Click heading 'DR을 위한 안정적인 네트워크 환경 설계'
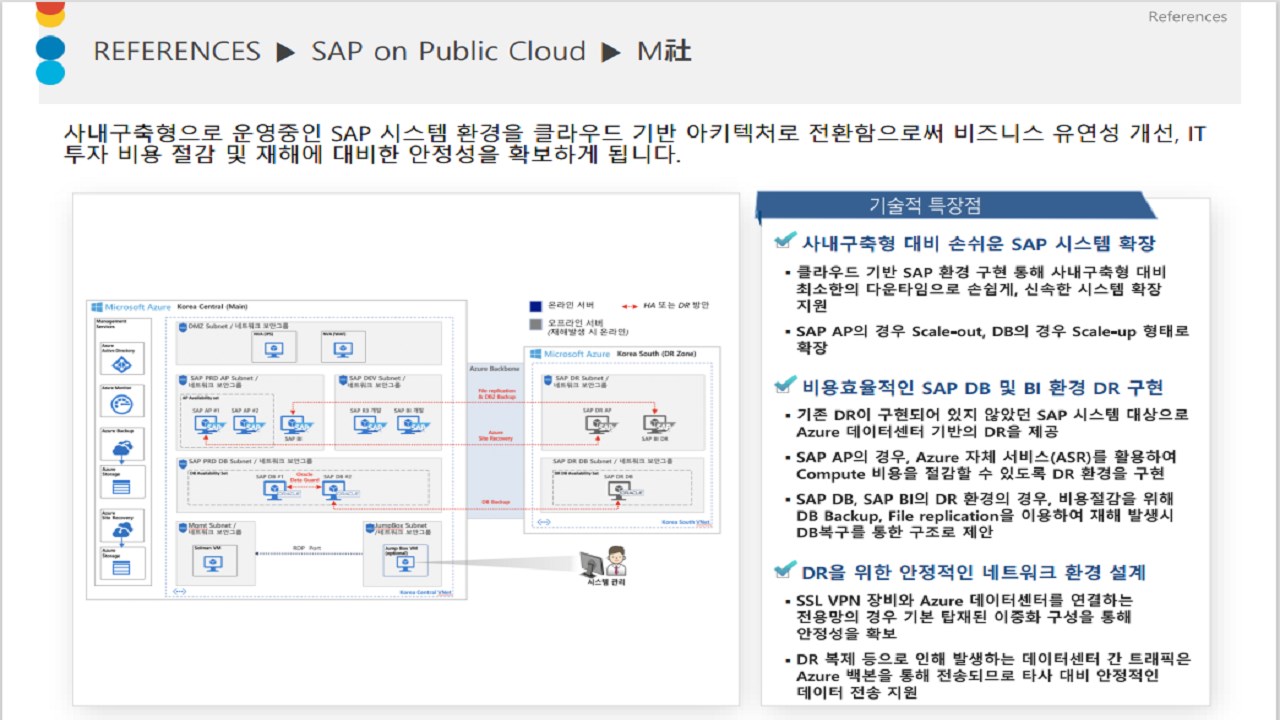The width and height of the screenshot is (1280, 720). click(974, 572)
